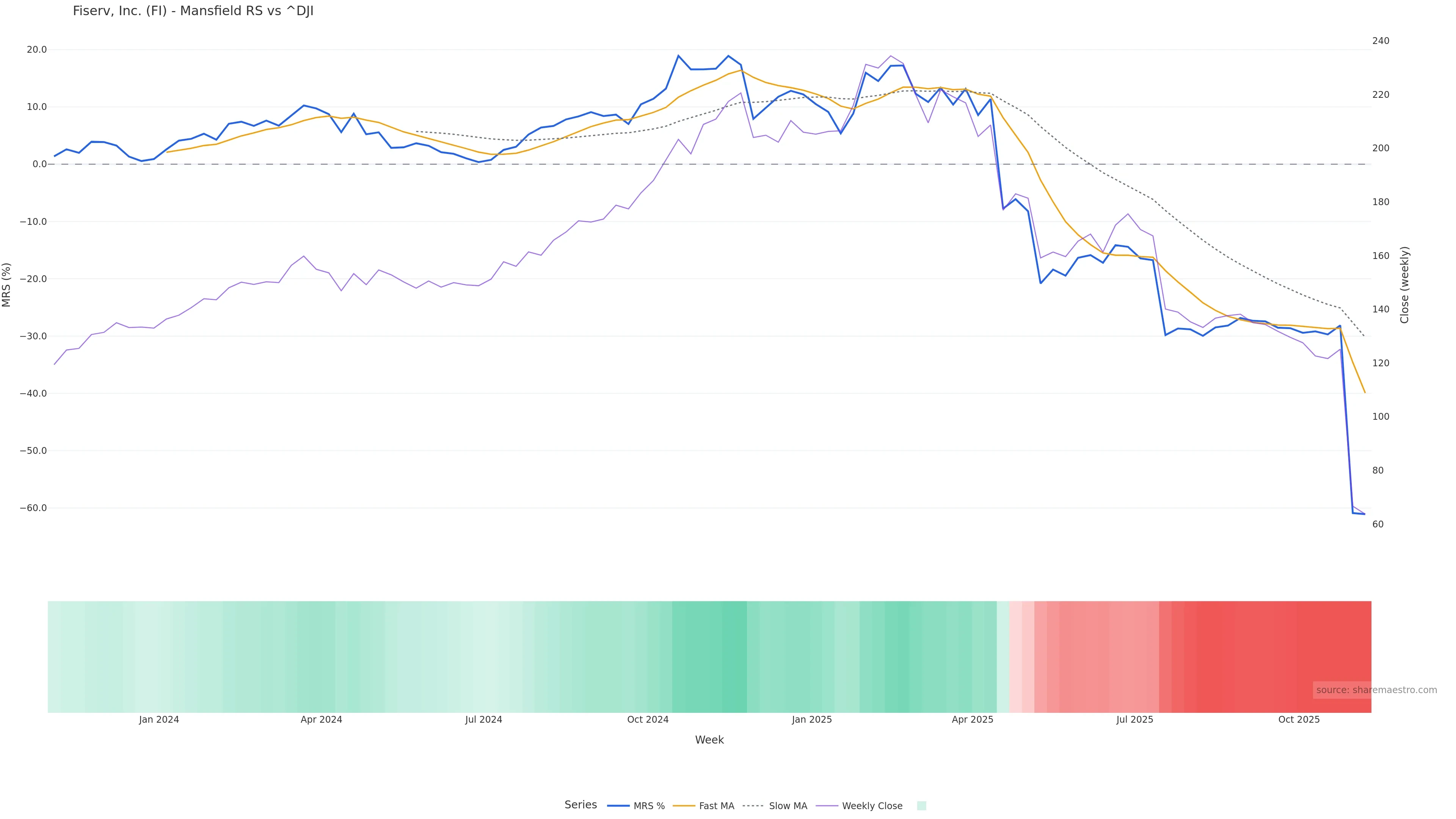Image resolution: width=1456 pixels, height=819 pixels.
Task: Select the Oct 2024 x-axis tick label
Action: point(648,720)
